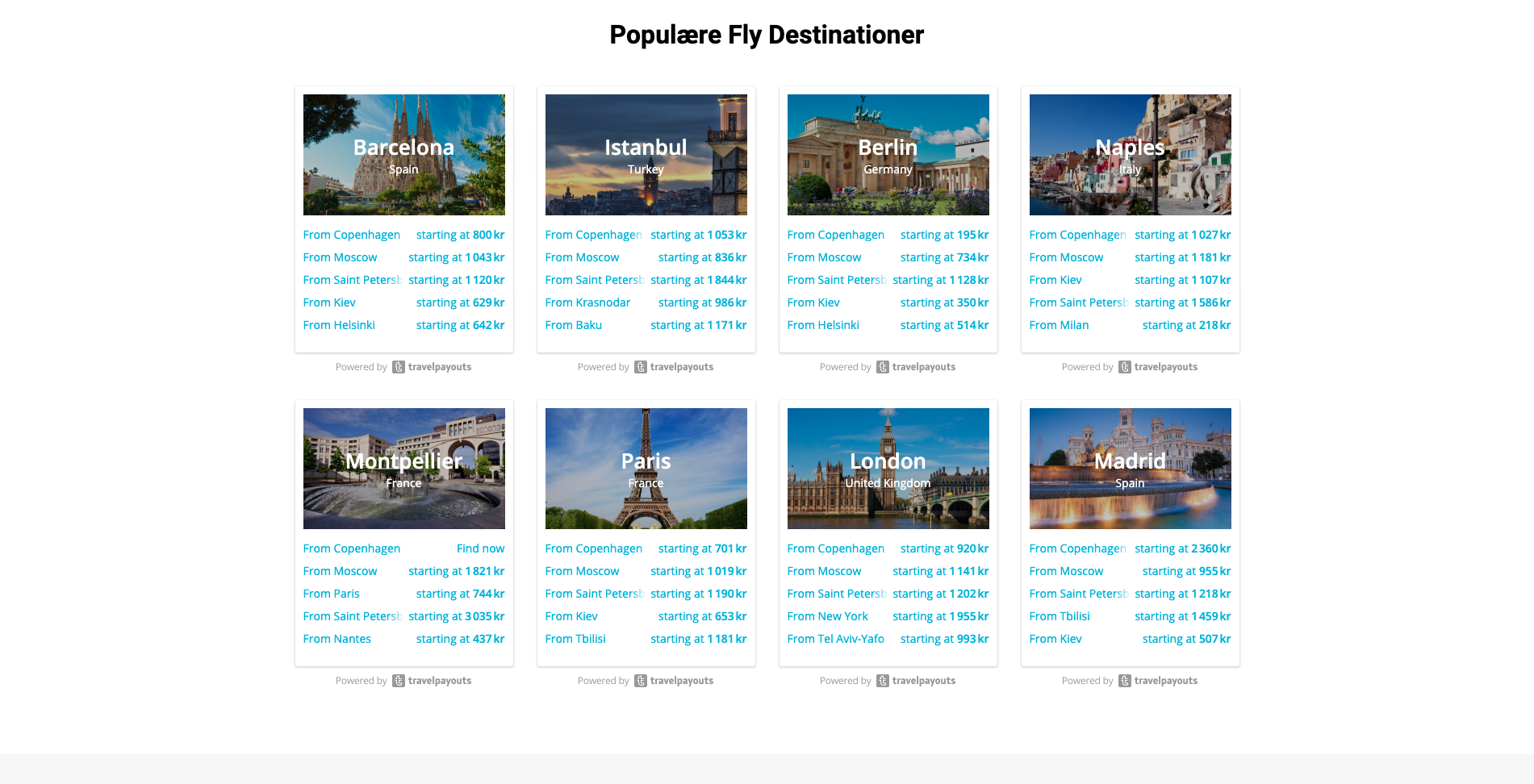Click travelpayouts logo icon under London card
The height and width of the screenshot is (784, 1534).
883,681
